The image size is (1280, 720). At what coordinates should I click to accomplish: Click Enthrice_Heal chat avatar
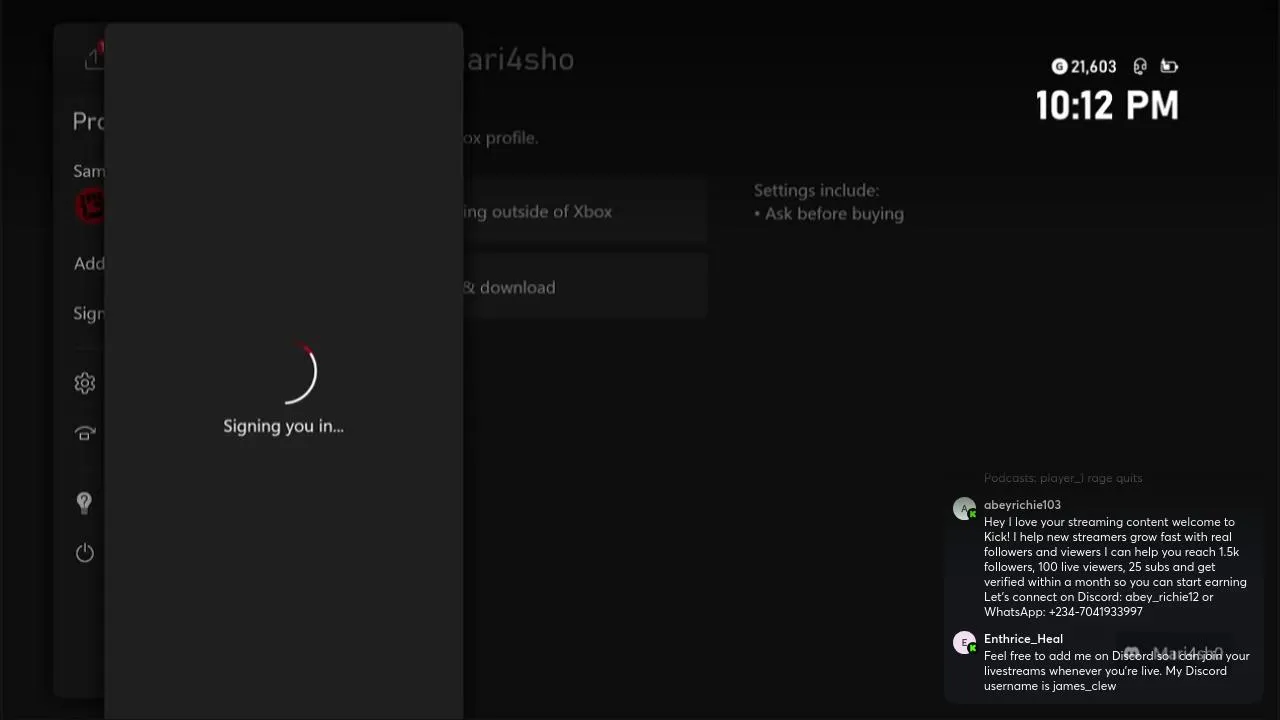click(x=964, y=643)
